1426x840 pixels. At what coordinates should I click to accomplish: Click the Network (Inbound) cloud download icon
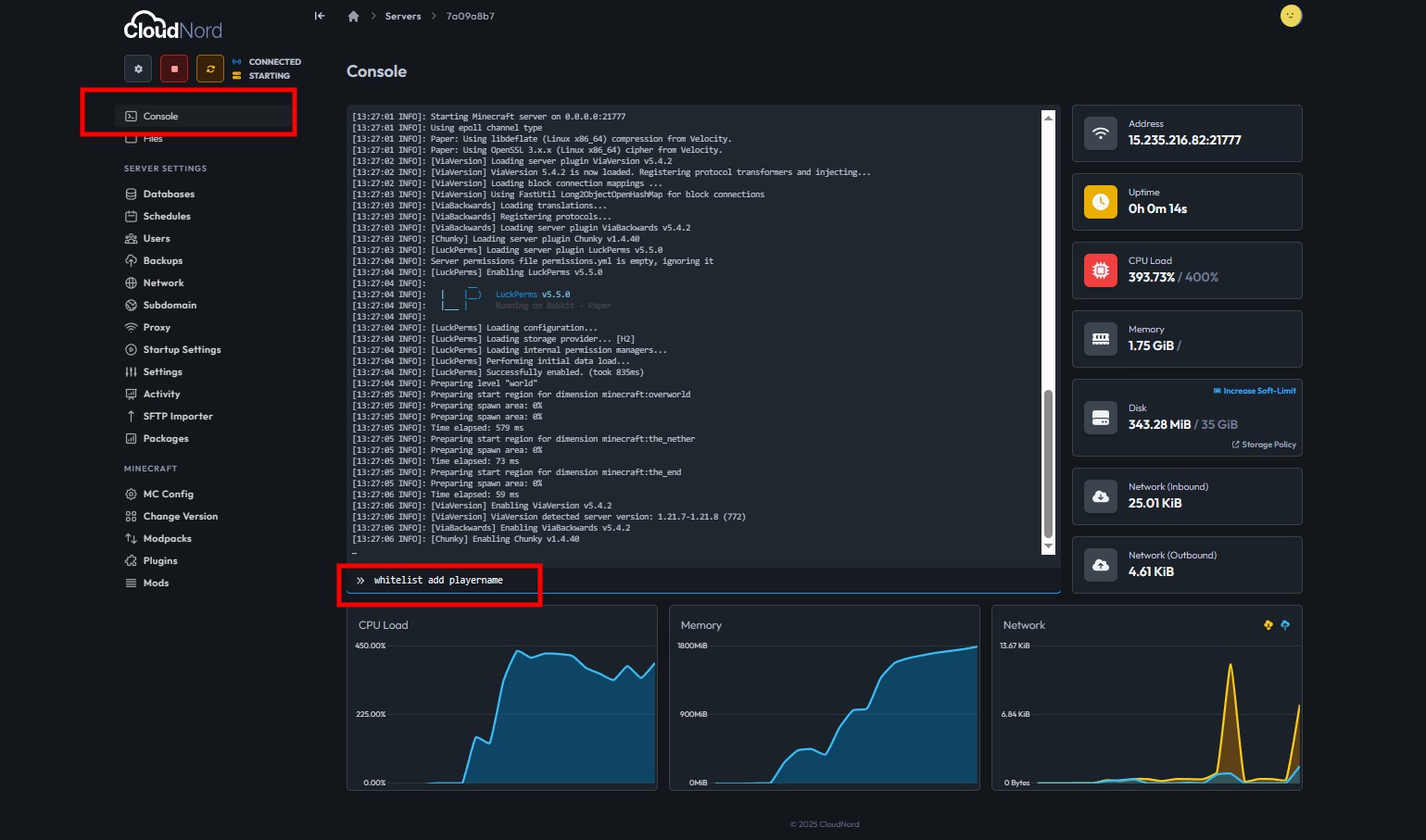point(1101,496)
